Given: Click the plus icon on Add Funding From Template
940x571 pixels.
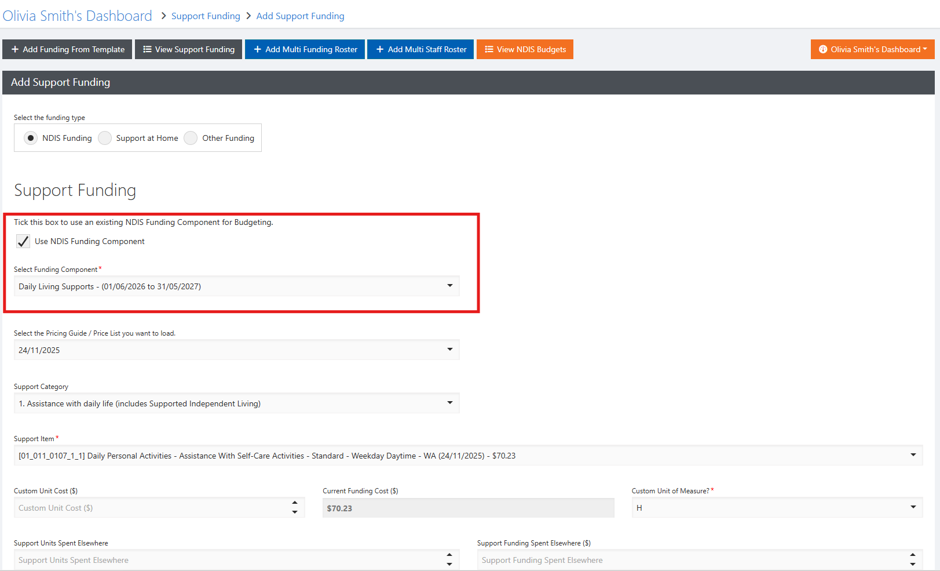Looking at the screenshot, I should click(x=15, y=49).
